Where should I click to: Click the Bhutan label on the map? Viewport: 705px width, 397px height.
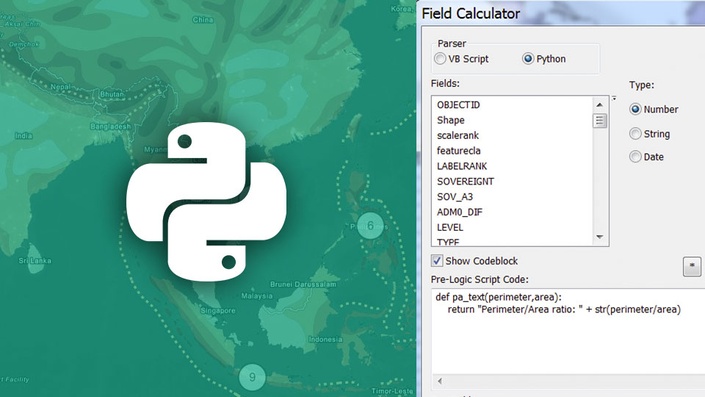(x=112, y=94)
